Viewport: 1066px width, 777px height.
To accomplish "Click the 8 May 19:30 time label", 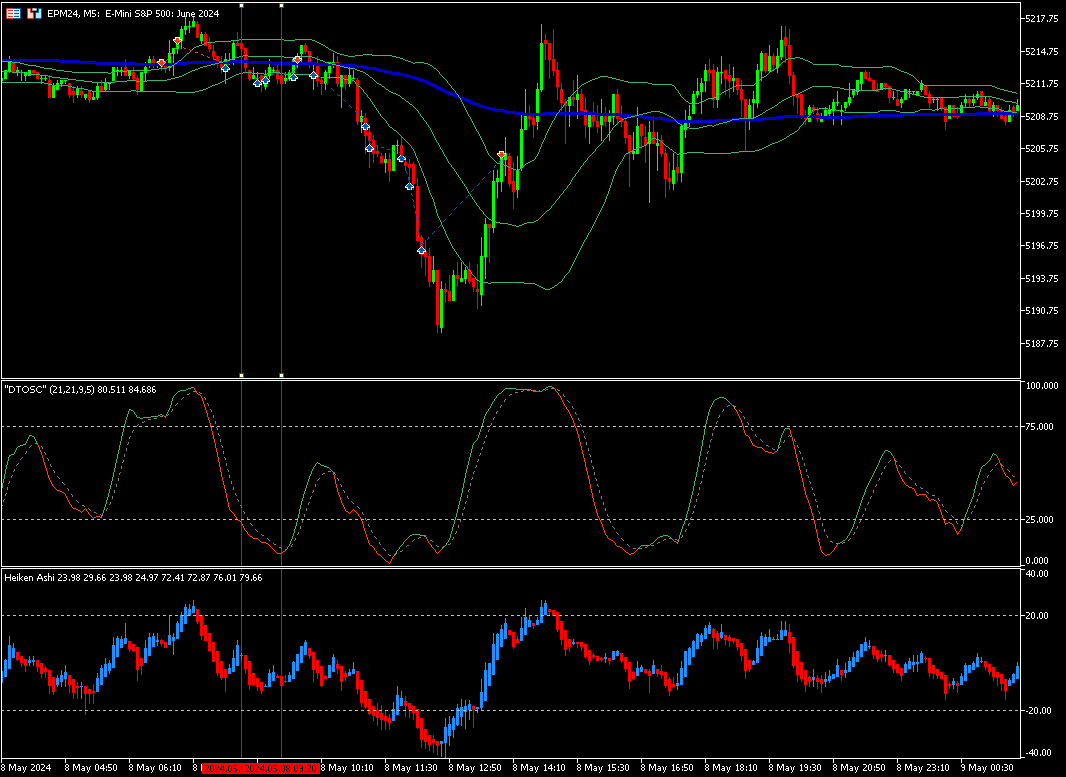I will [x=795, y=768].
